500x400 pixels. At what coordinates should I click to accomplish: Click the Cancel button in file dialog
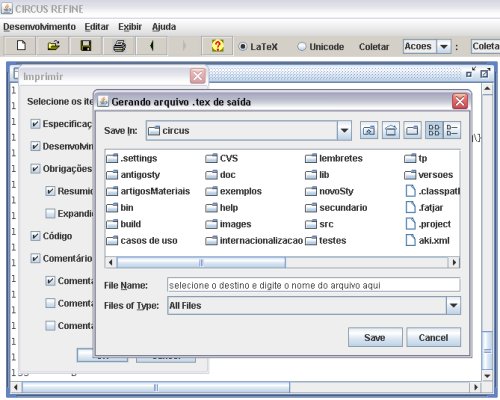point(433,337)
